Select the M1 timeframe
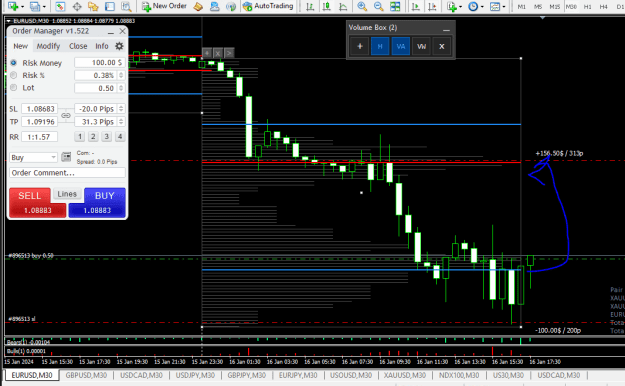The width and height of the screenshot is (625, 386). tap(521, 6)
